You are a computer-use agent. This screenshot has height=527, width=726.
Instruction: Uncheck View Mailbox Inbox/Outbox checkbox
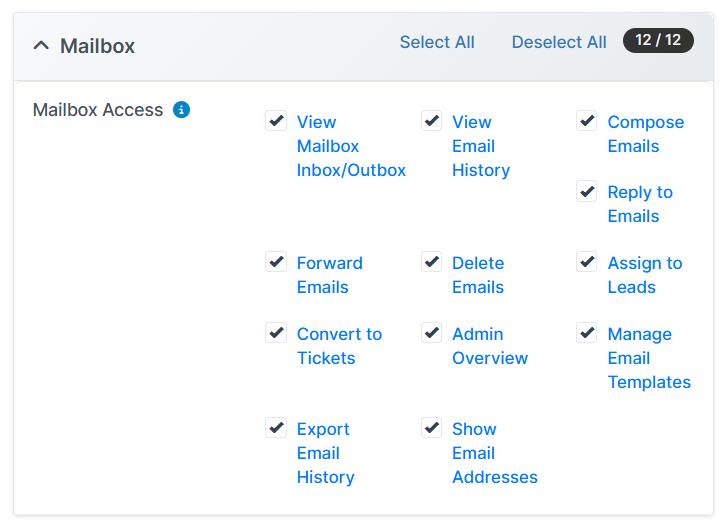pyautogui.click(x=276, y=121)
